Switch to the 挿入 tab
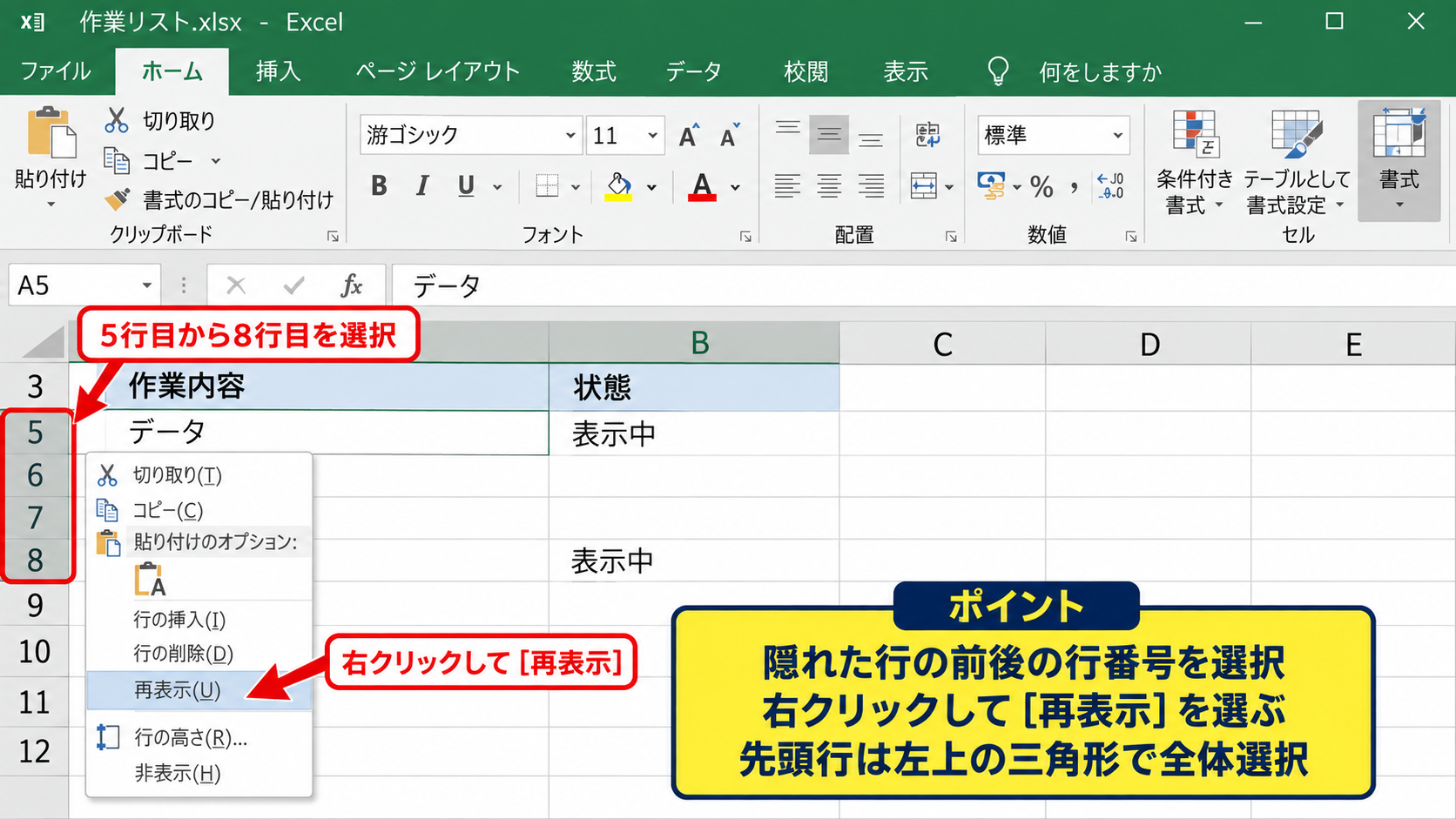This screenshot has height=819, width=1456. (x=279, y=71)
